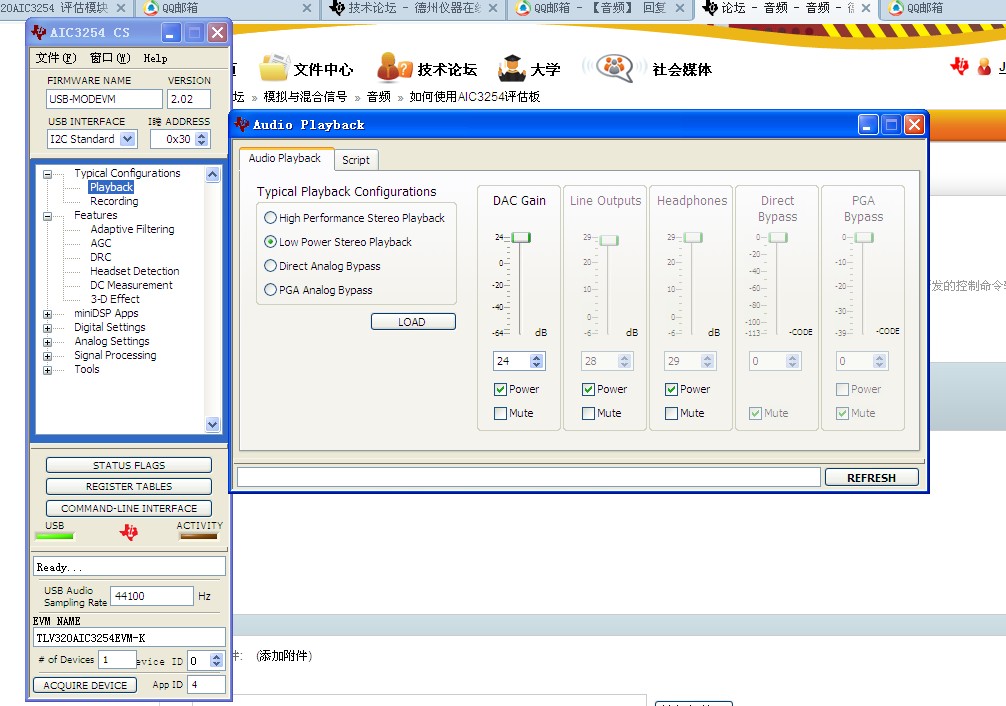
Task: Click Direct Bypass slider thumb
Action: (778, 237)
